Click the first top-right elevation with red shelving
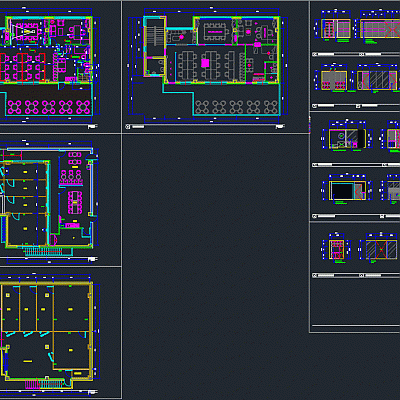The width and height of the screenshot is (400, 400). pos(336,29)
